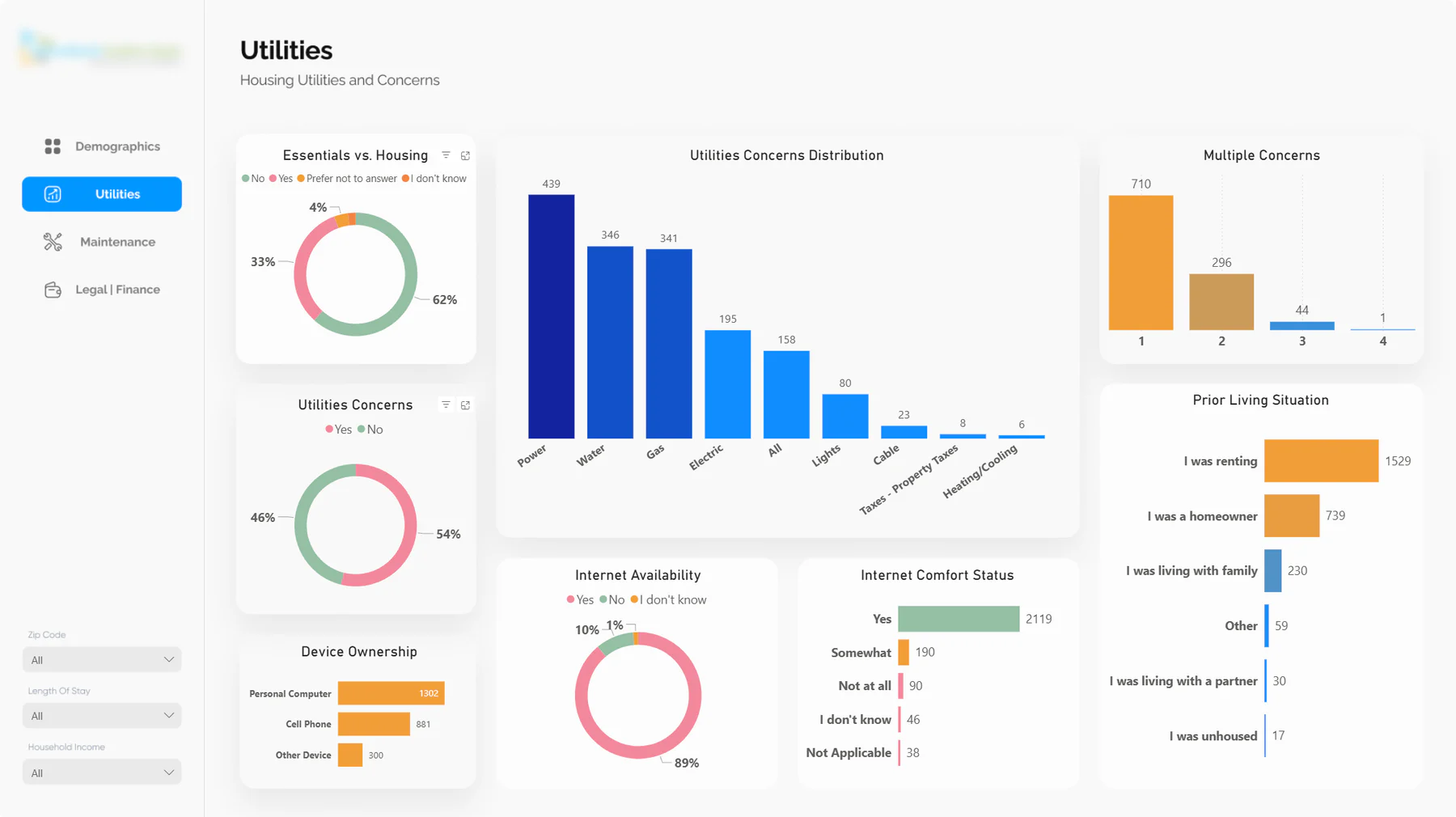Select the Cell Phone bar 881
The width and height of the screenshot is (1456, 817).
tap(375, 724)
